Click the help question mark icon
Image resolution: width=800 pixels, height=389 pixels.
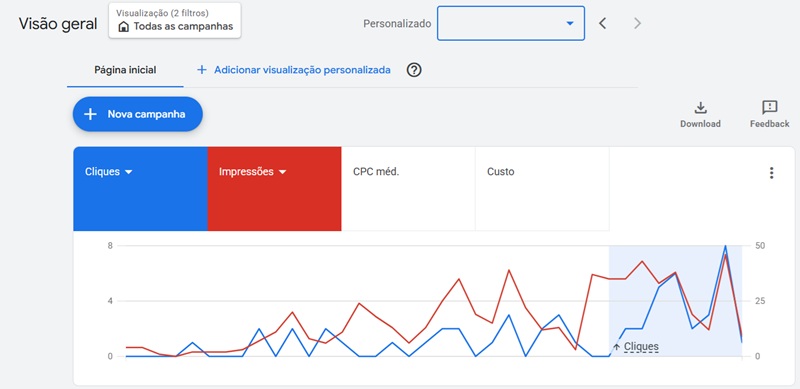click(x=414, y=70)
